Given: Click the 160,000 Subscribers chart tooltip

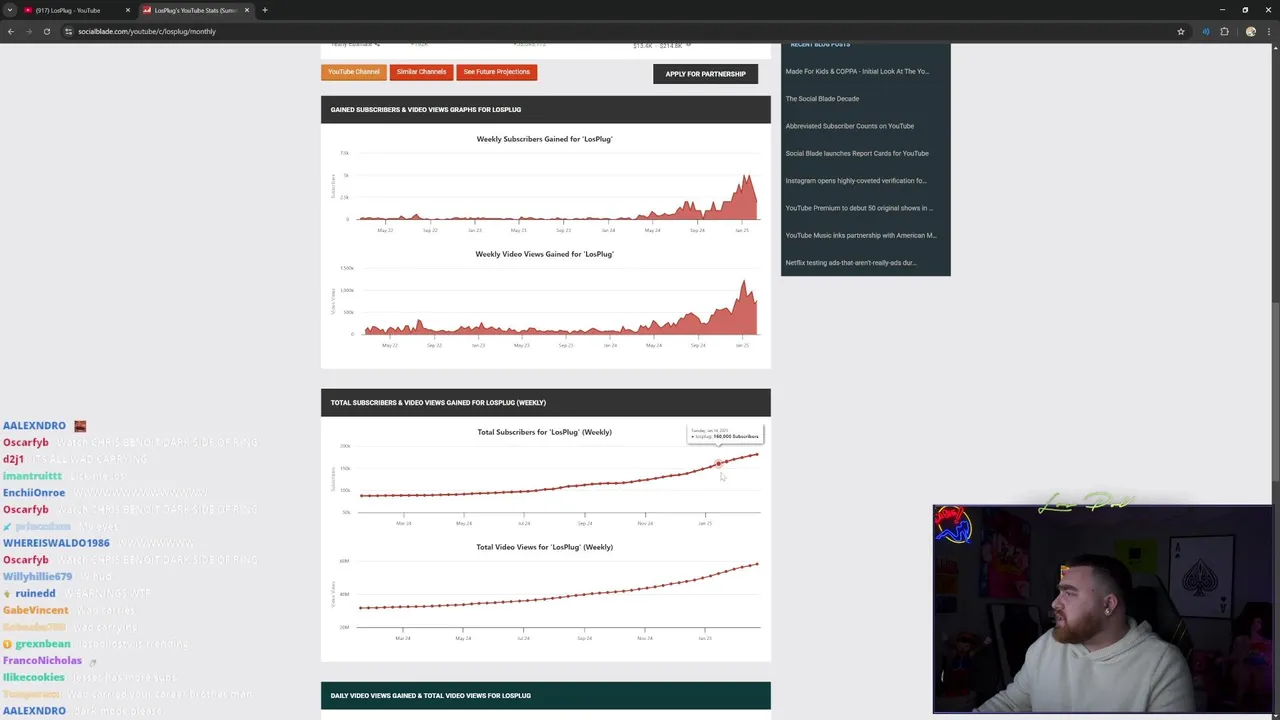Looking at the screenshot, I should point(725,434).
